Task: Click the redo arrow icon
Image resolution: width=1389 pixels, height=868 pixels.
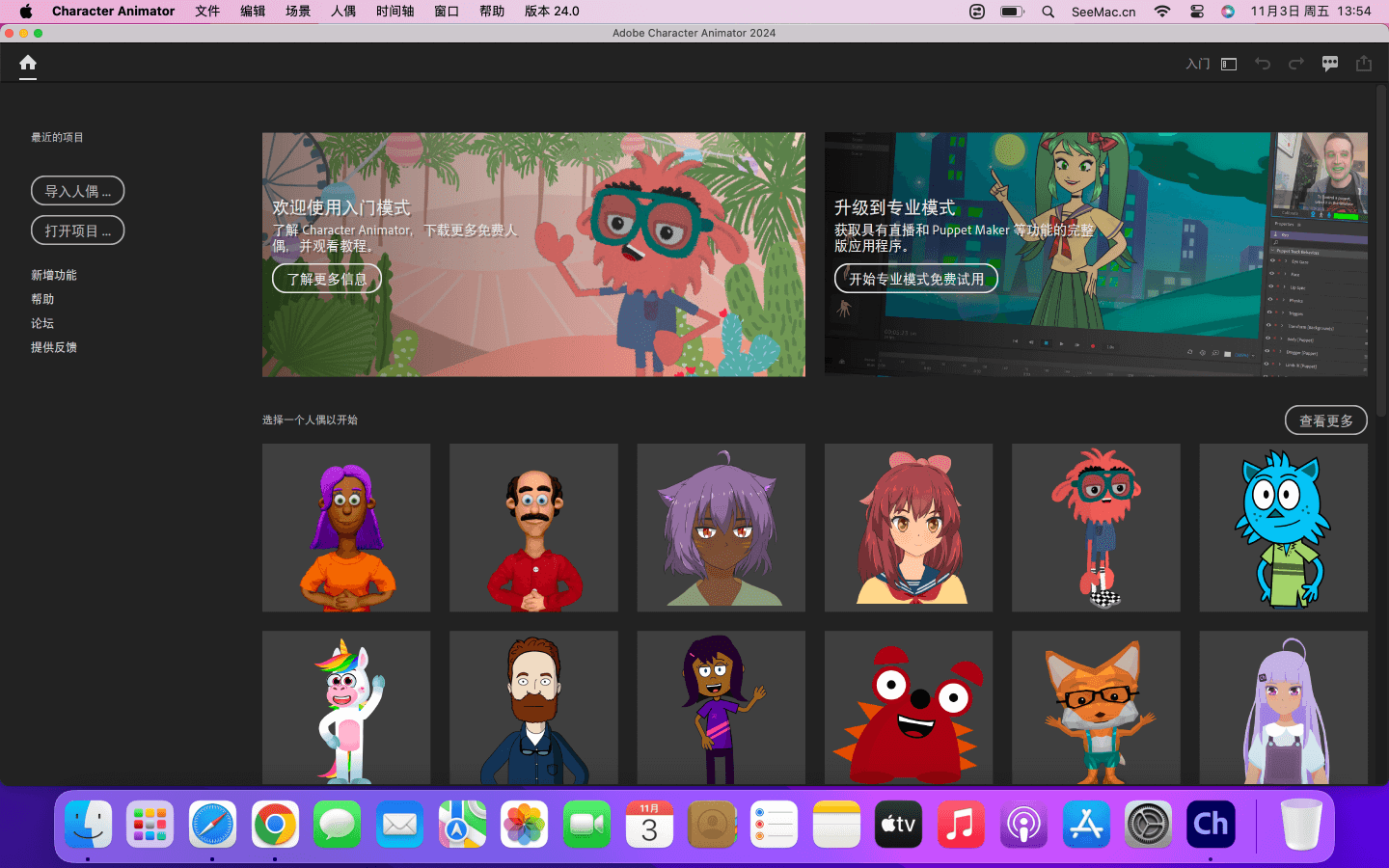Action: pyautogui.click(x=1296, y=64)
